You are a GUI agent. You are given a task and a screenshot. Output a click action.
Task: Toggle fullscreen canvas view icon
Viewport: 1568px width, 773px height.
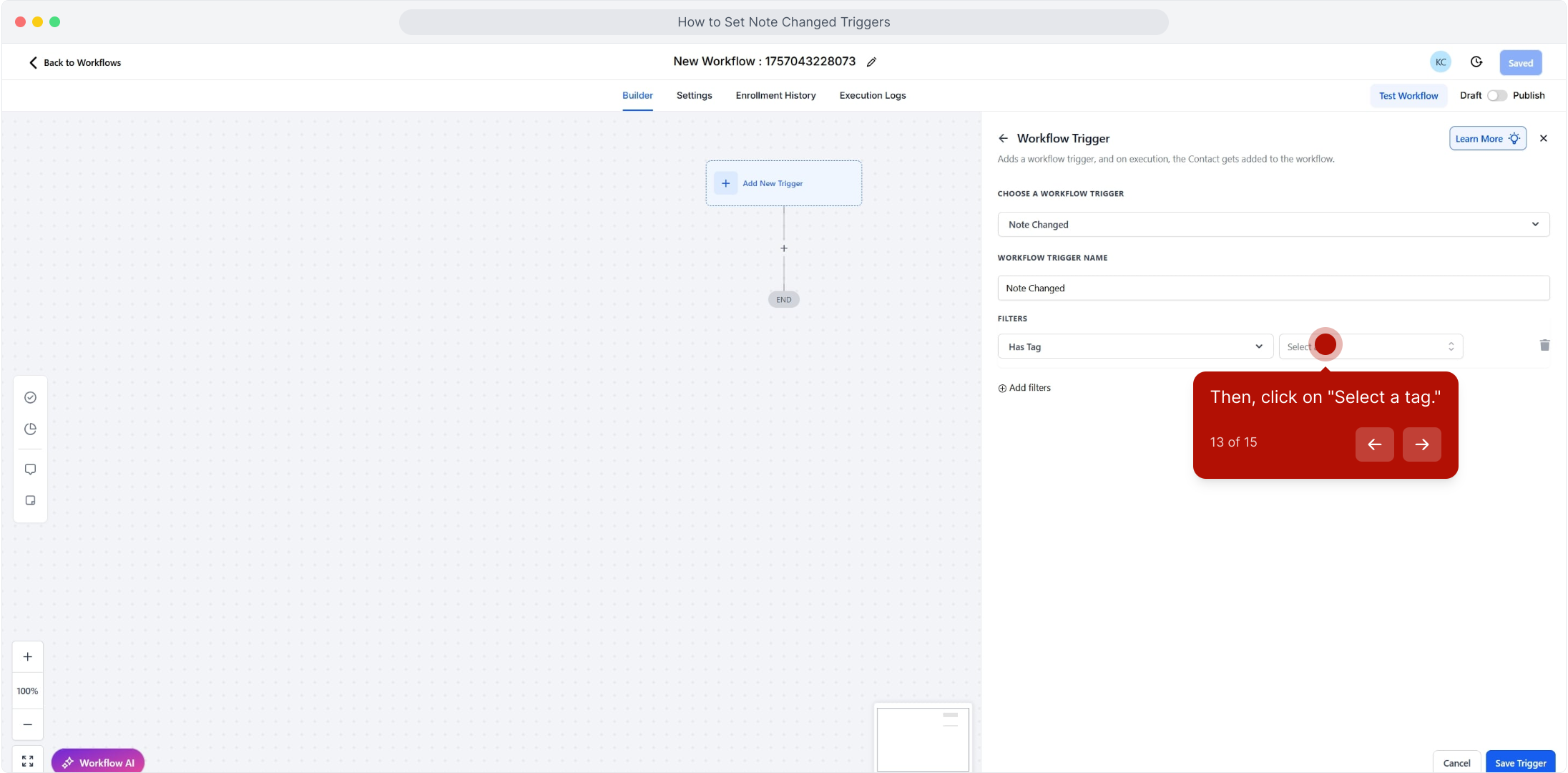[28, 761]
